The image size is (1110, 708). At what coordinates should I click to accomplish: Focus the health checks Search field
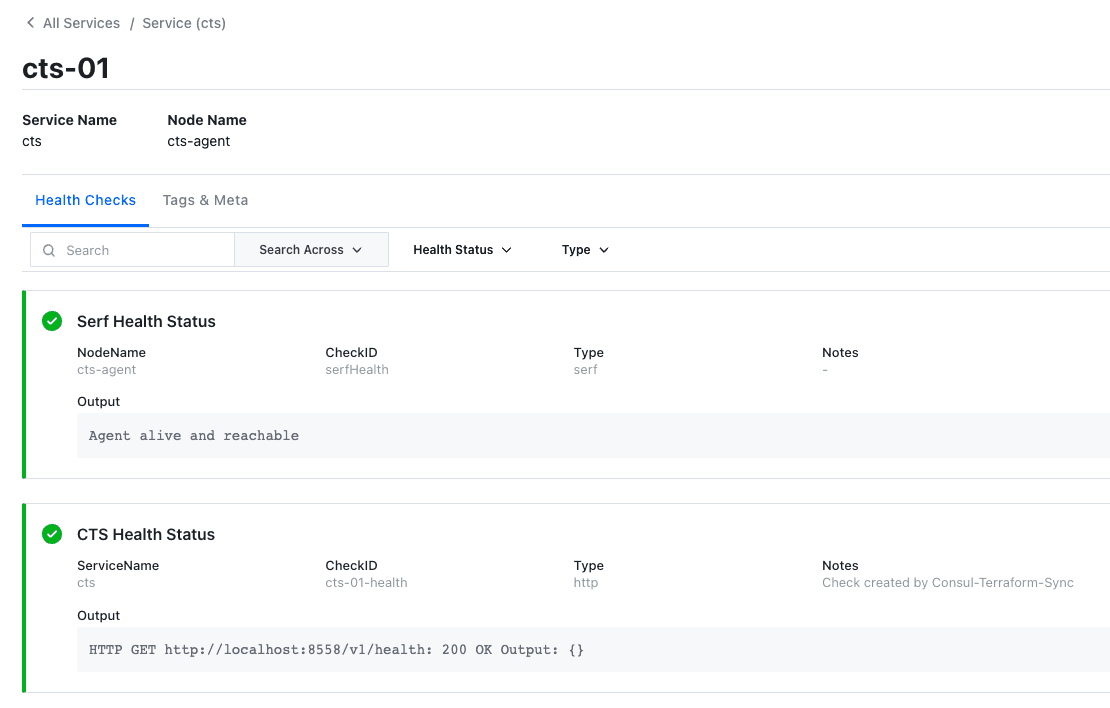(x=145, y=250)
